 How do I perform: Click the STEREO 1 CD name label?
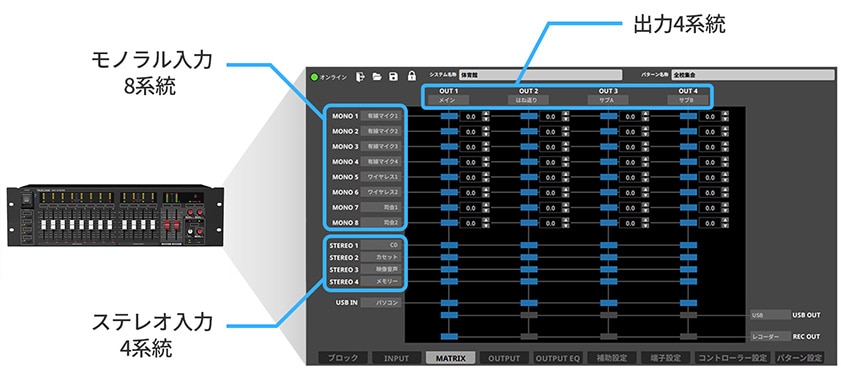pyautogui.click(x=381, y=245)
